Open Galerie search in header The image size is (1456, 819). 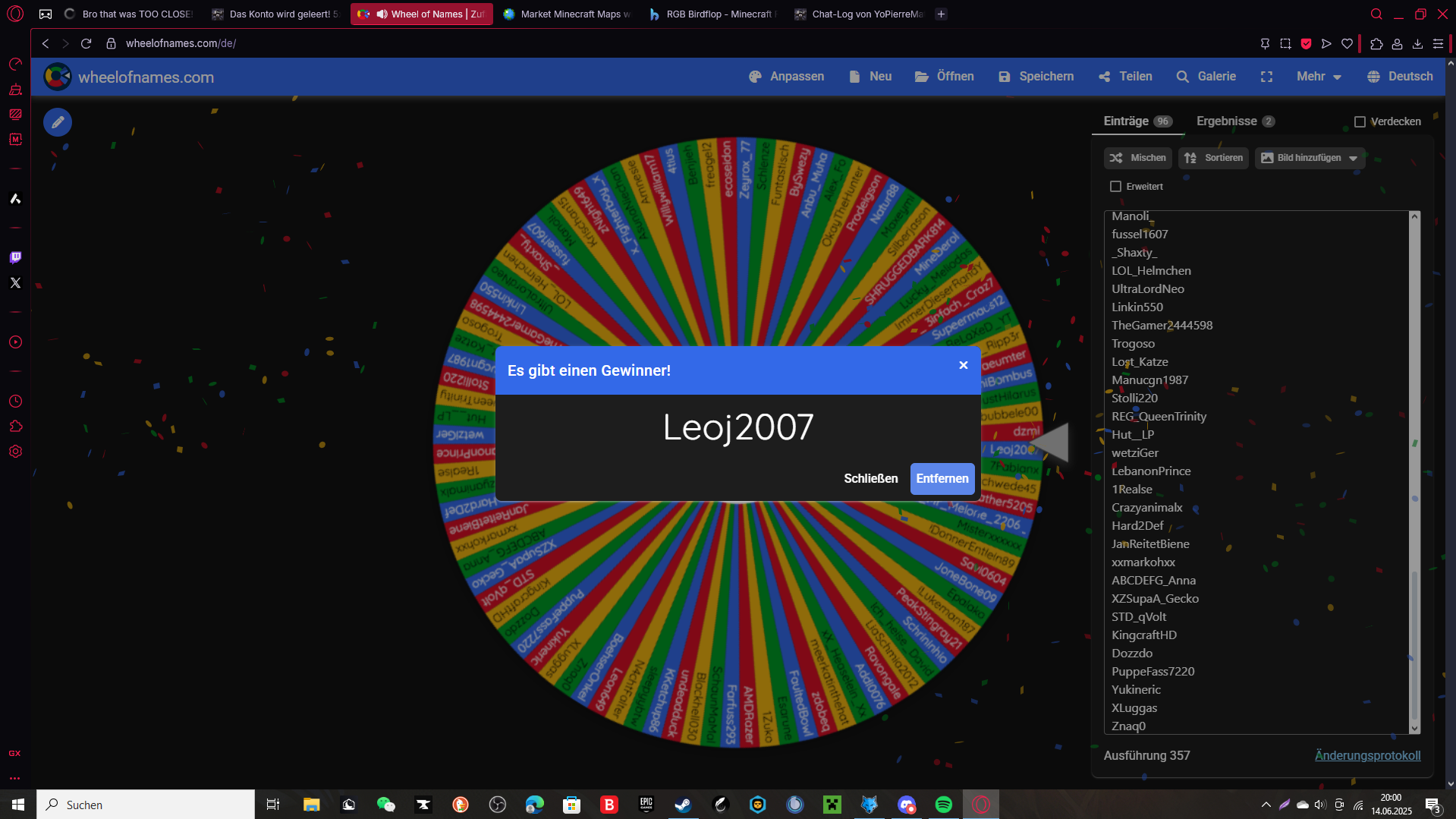1206,77
